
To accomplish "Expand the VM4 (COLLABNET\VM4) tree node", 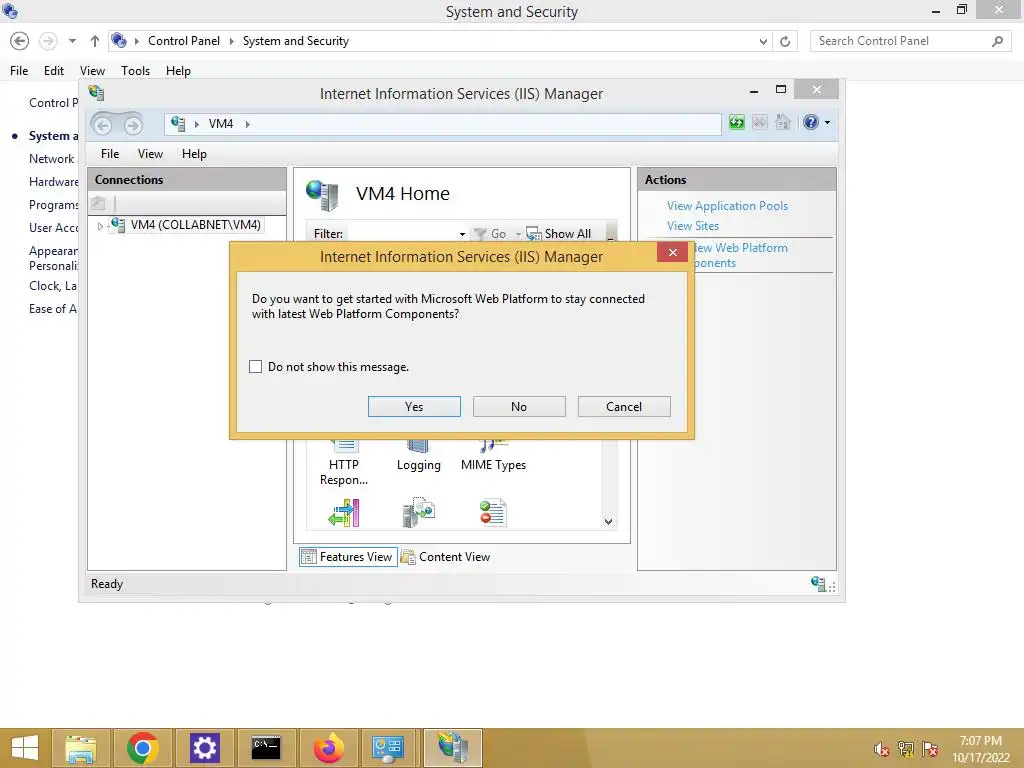I will point(100,226).
